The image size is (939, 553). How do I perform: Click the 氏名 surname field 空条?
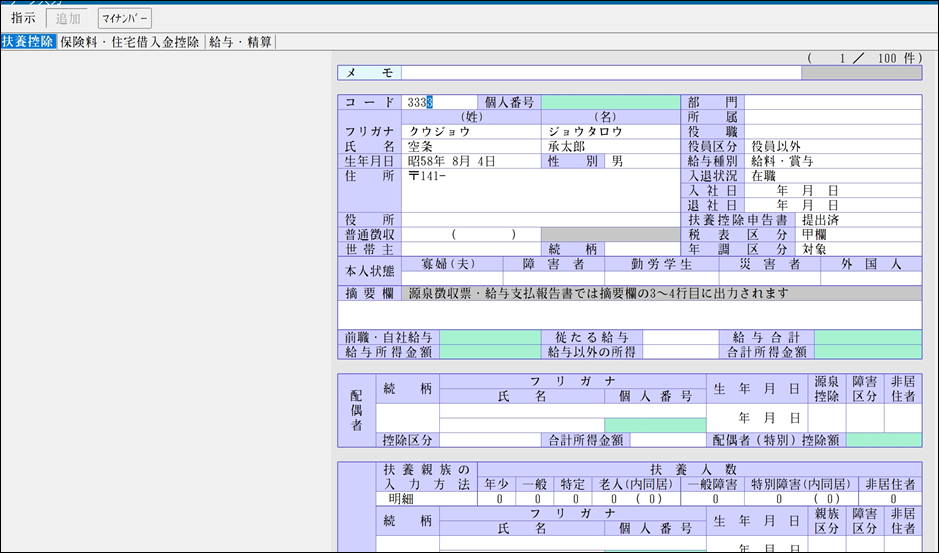coord(471,147)
